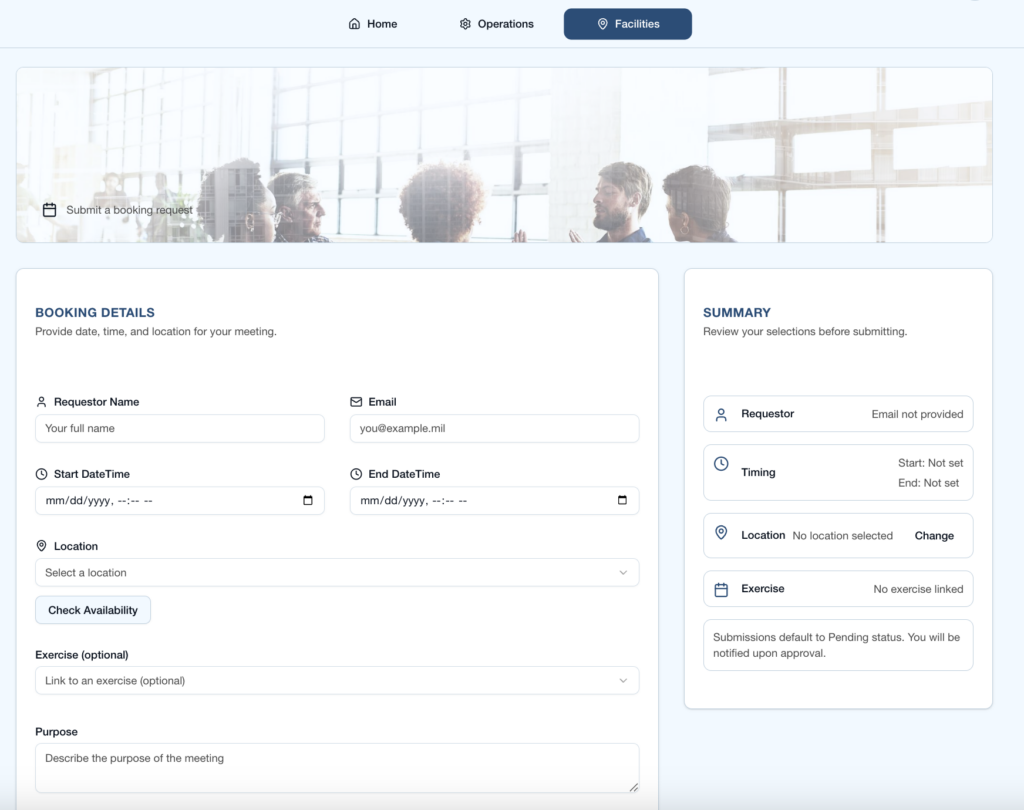1024x810 pixels.
Task: Click Change in Location summary row
Action: click(x=934, y=536)
